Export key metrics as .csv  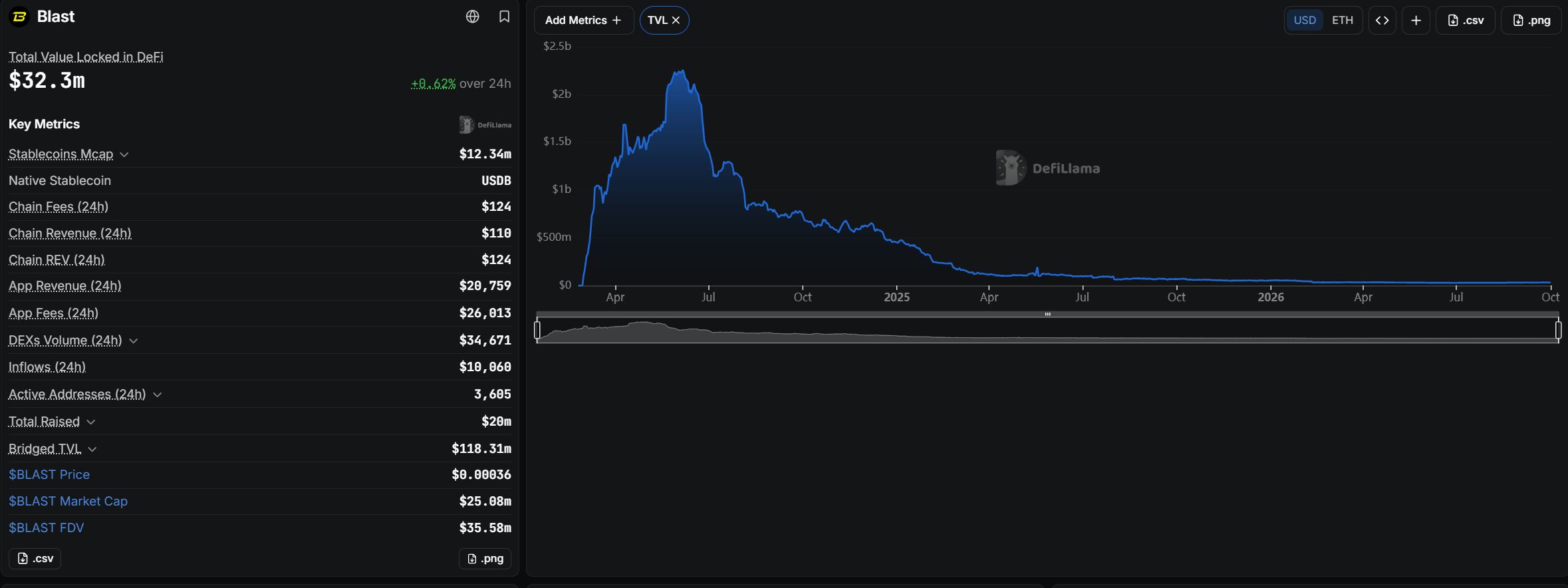point(35,558)
